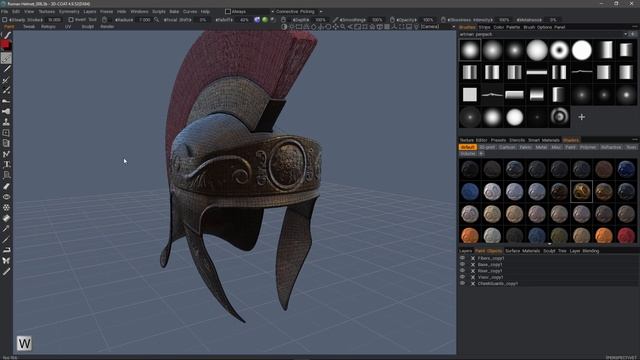Select the red shader ball

point(626,236)
